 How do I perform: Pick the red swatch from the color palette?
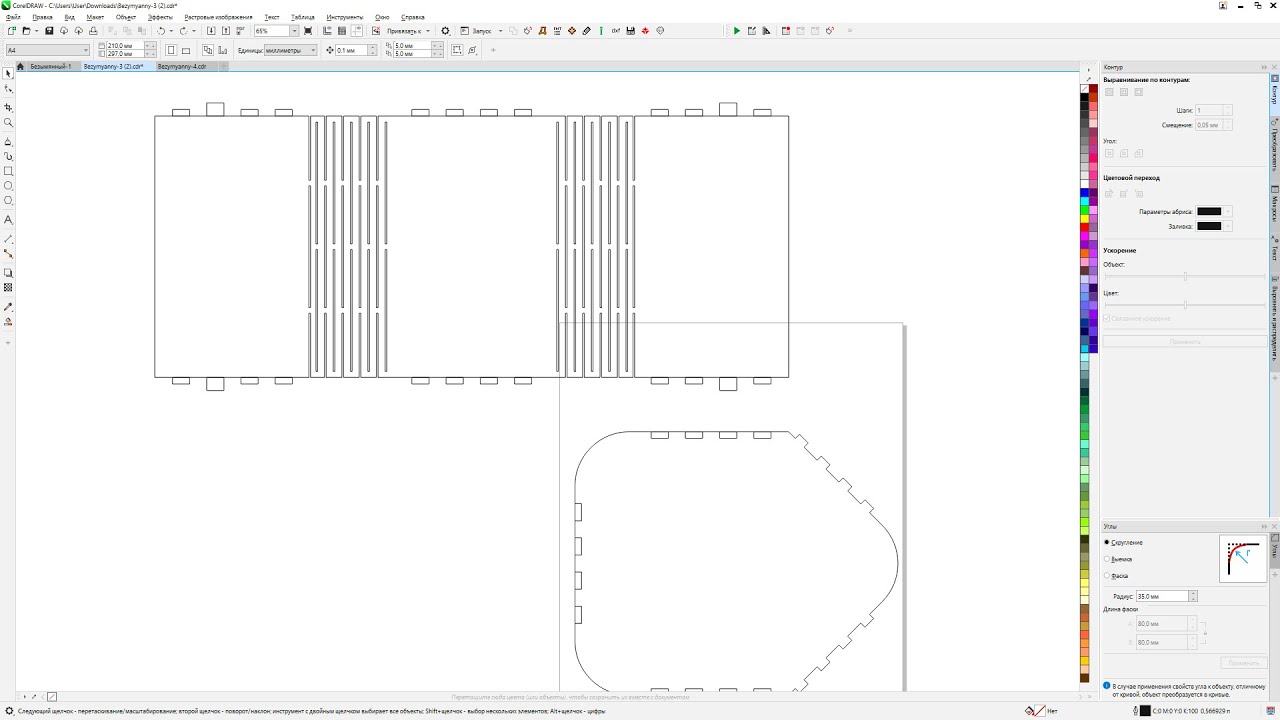(x=1084, y=227)
